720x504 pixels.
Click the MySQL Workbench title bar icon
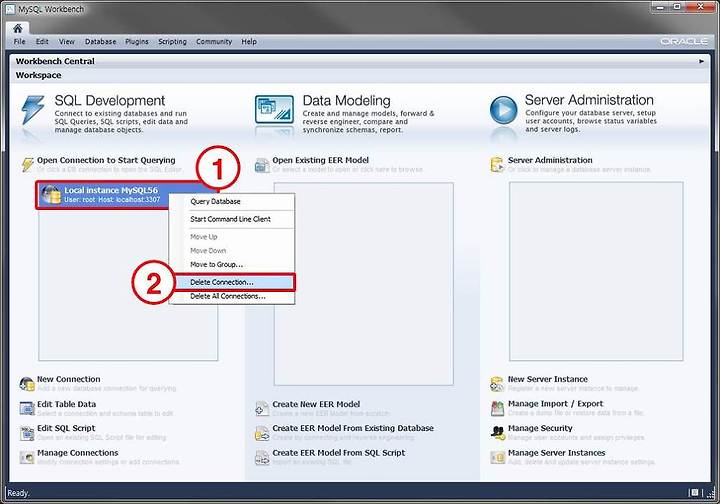point(10,8)
